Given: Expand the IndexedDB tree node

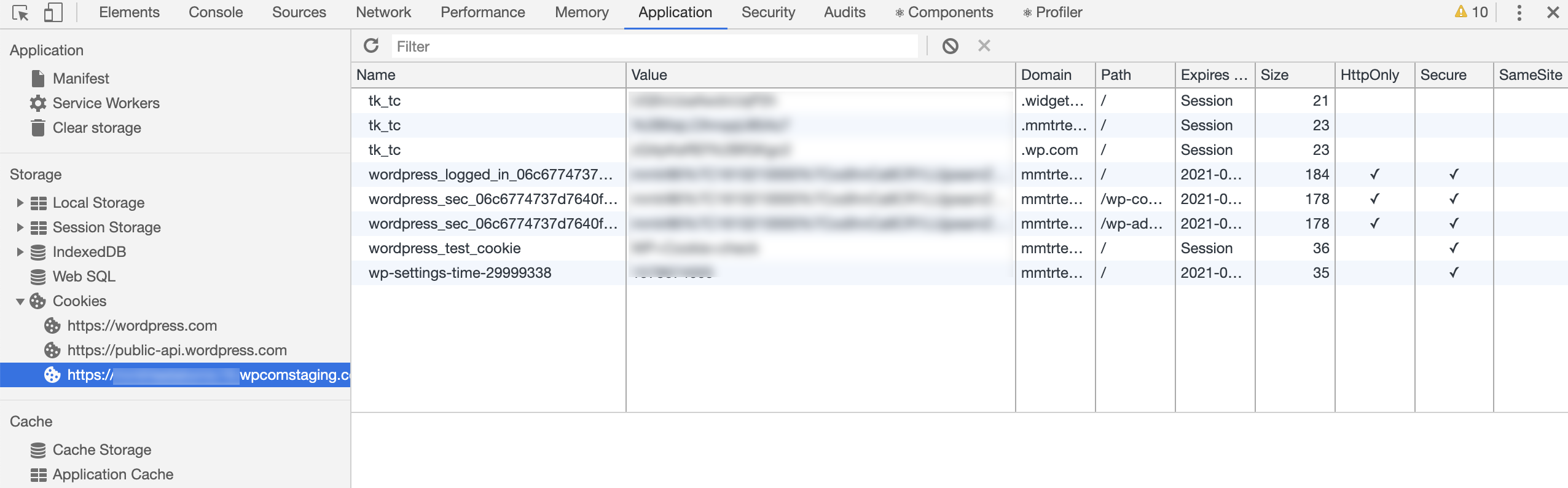Looking at the screenshot, I should [x=20, y=252].
